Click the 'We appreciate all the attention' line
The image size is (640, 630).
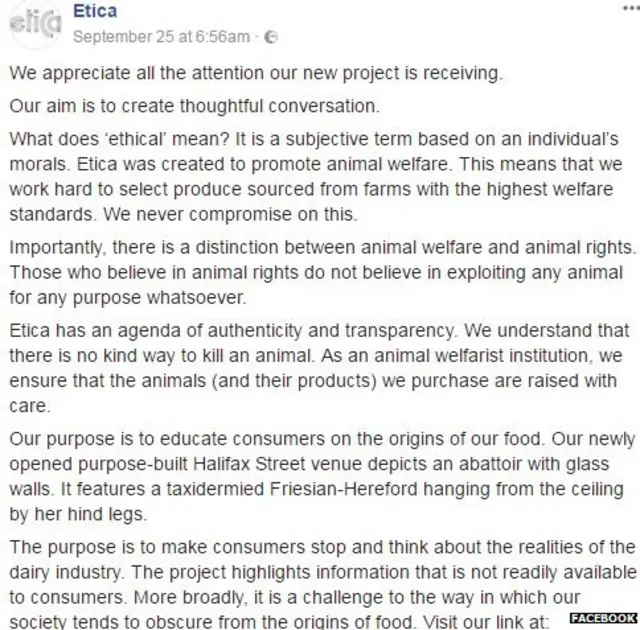[257, 73]
